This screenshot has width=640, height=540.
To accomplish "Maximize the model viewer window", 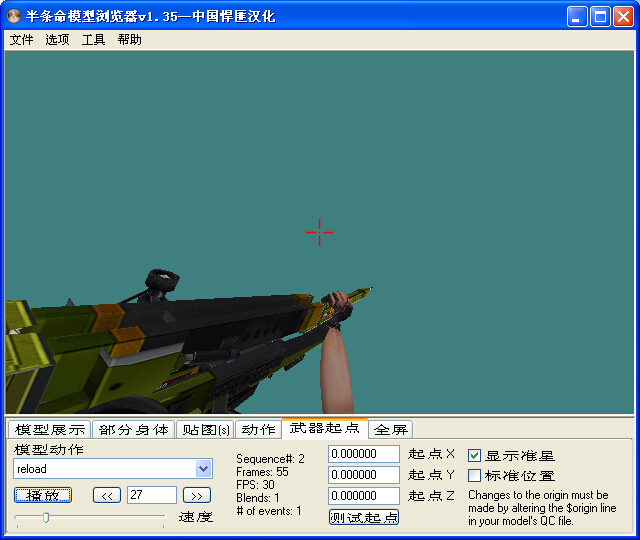I will tap(600, 17).
